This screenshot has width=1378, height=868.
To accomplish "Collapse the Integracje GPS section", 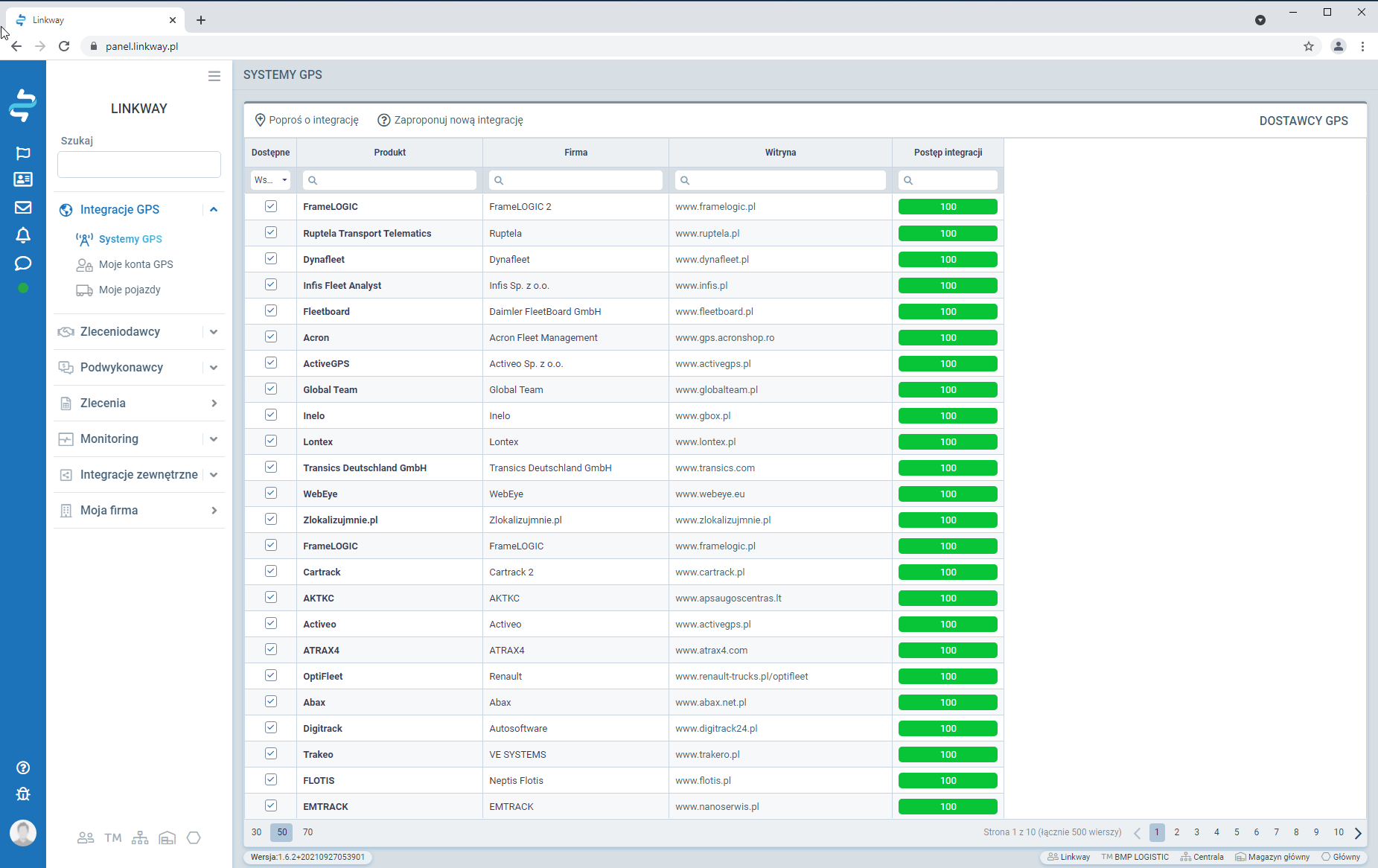I will pos(214,210).
